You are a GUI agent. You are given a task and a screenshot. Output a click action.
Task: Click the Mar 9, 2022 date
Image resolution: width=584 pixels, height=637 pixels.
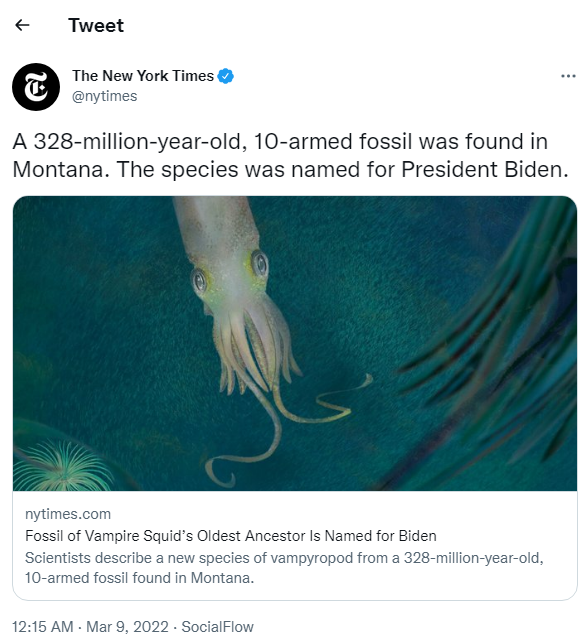(127, 626)
